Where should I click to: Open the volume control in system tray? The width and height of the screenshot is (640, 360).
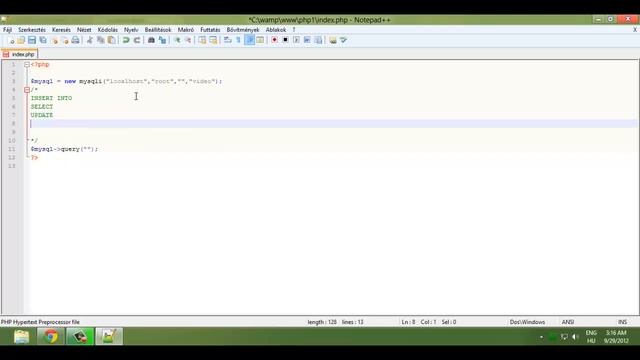(x=575, y=337)
